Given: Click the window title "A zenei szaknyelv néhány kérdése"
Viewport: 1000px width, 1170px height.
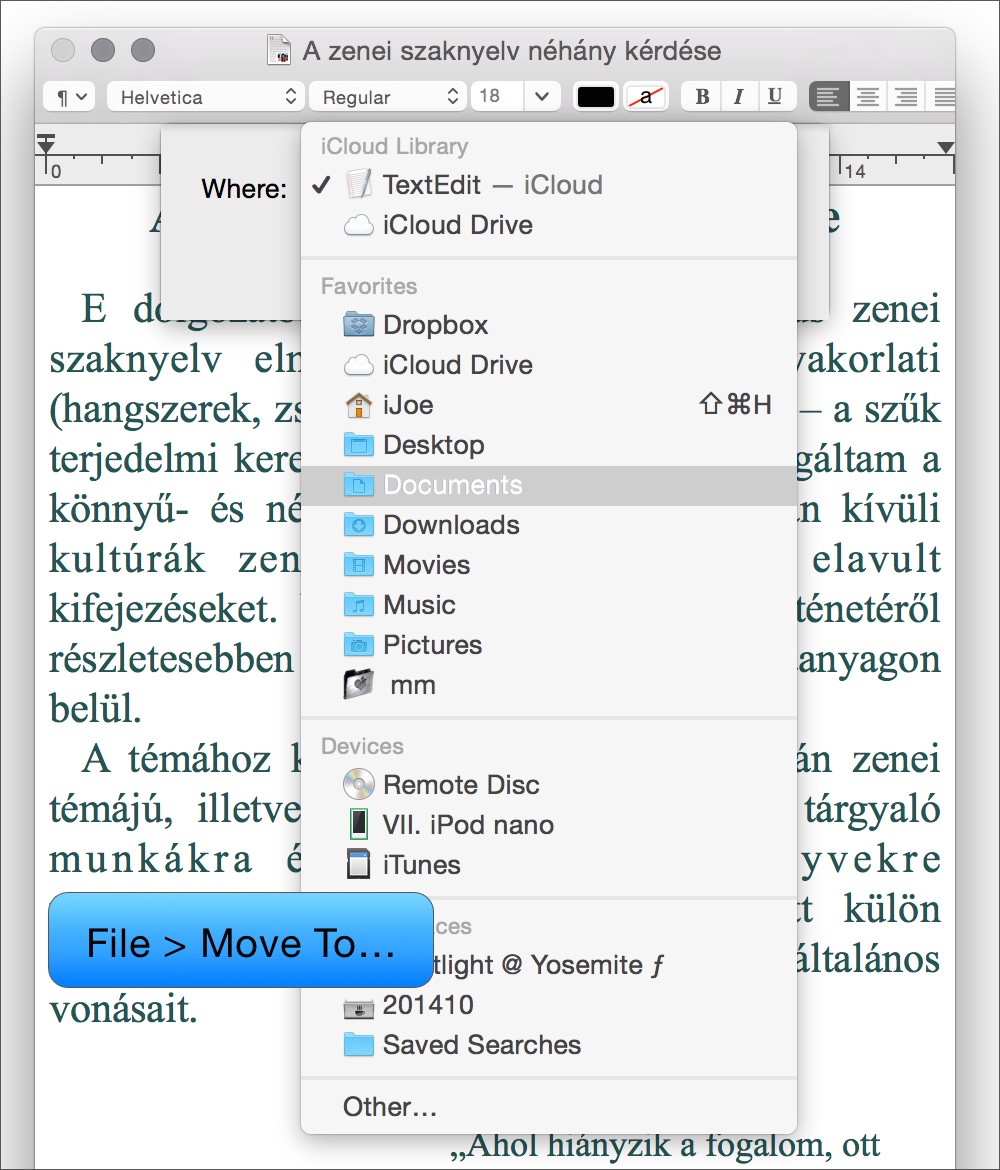Looking at the screenshot, I should 512,51.
